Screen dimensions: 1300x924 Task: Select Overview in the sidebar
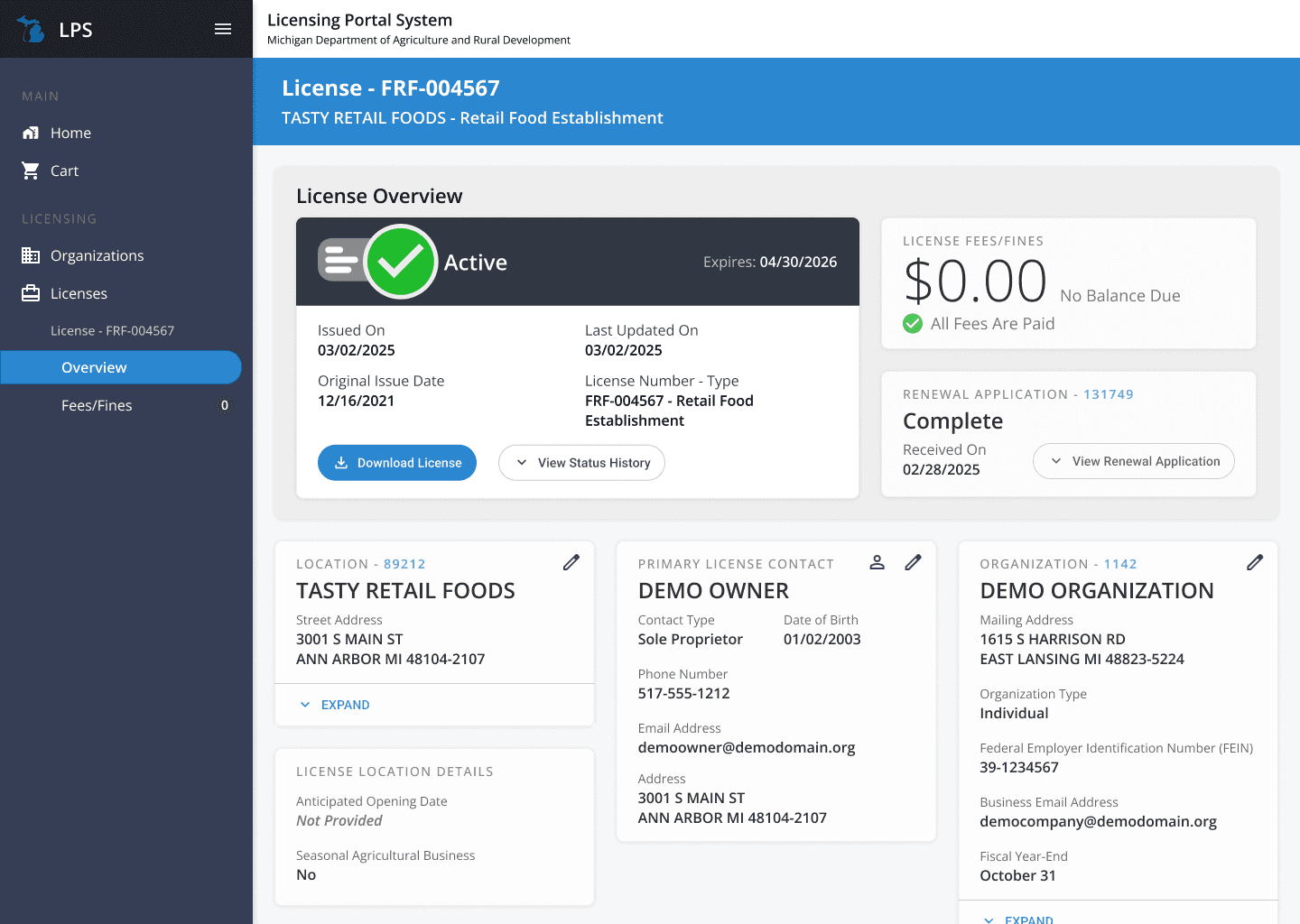coord(95,367)
